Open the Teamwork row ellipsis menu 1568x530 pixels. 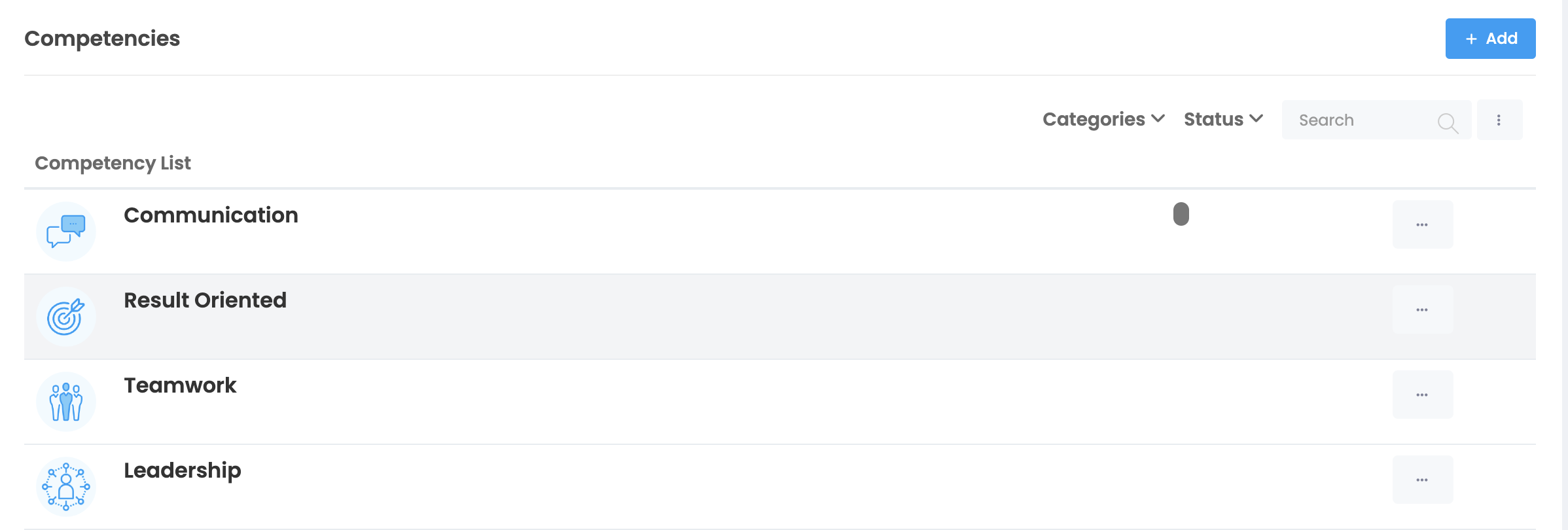coord(1422,395)
